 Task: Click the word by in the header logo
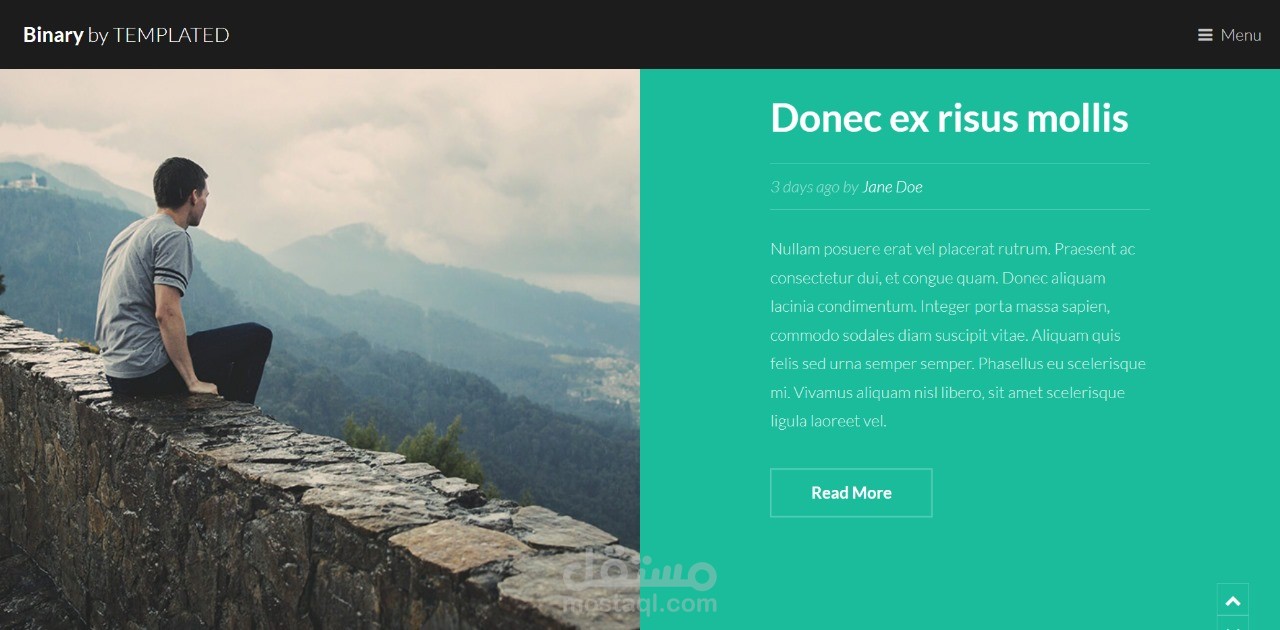[x=98, y=35]
